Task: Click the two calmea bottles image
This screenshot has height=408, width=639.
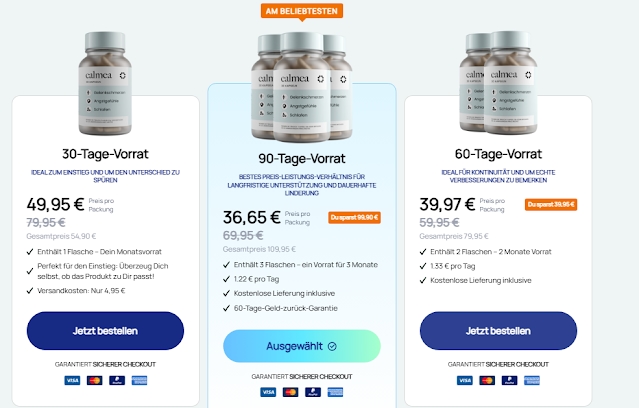Action: pos(498,83)
